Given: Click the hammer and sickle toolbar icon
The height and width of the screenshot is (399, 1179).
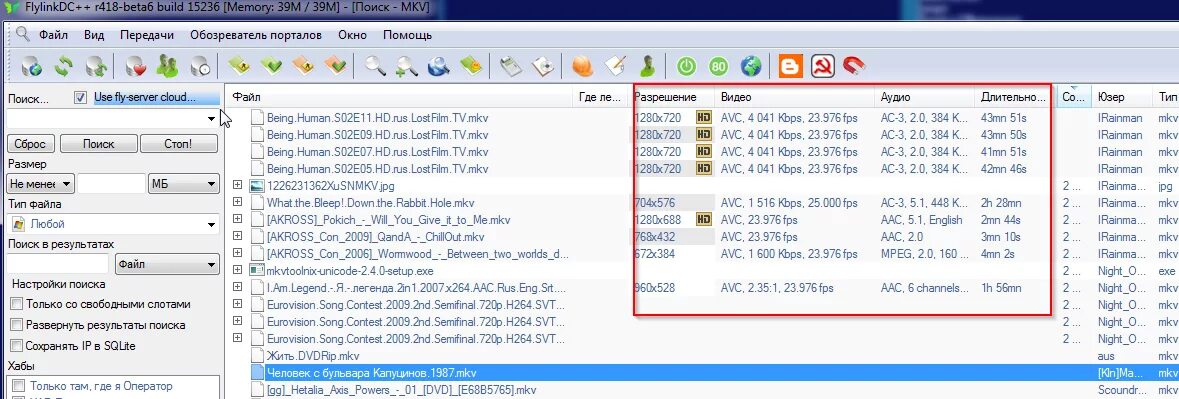Looking at the screenshot, I should tap(822, 67).
